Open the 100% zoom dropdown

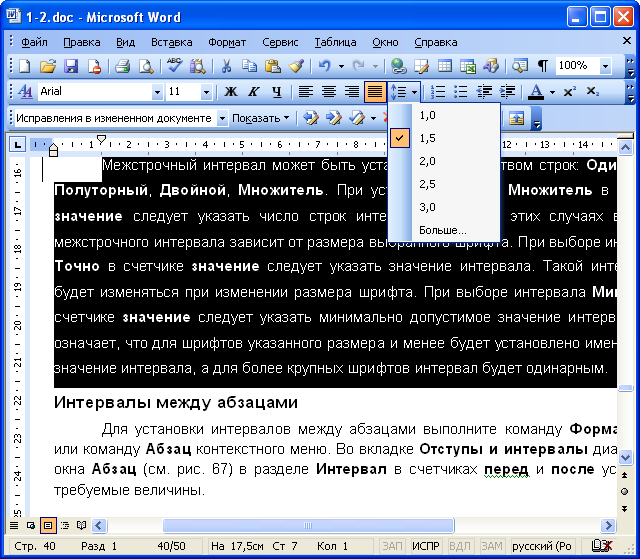[x=606, y=66]
